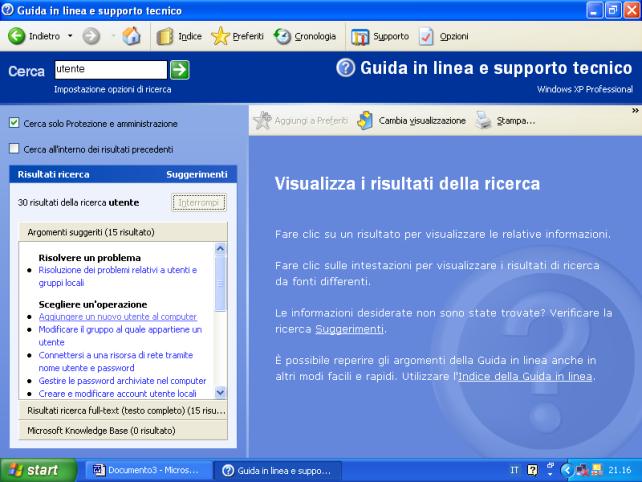Click the '30 risultati della ricerca utente' text

78,203
